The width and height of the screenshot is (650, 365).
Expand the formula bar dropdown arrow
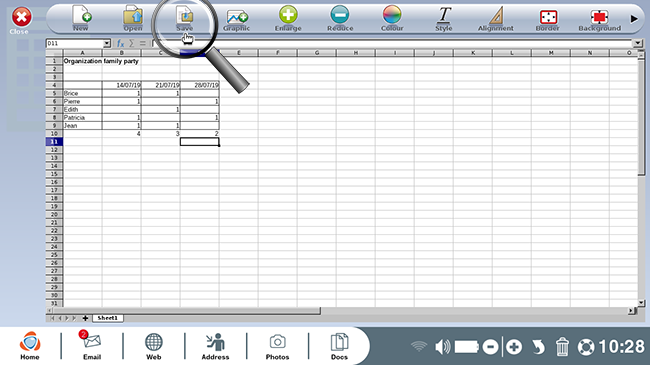pos(638,43)
